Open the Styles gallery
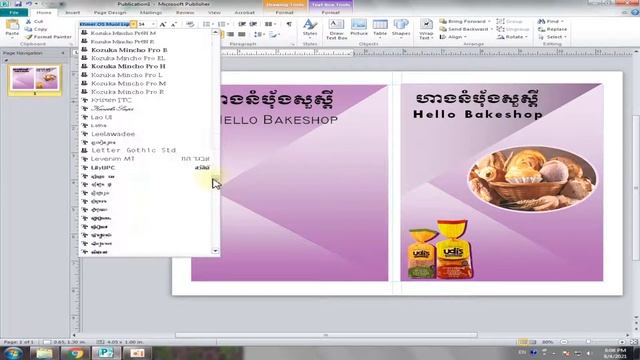 pos(310,29)
